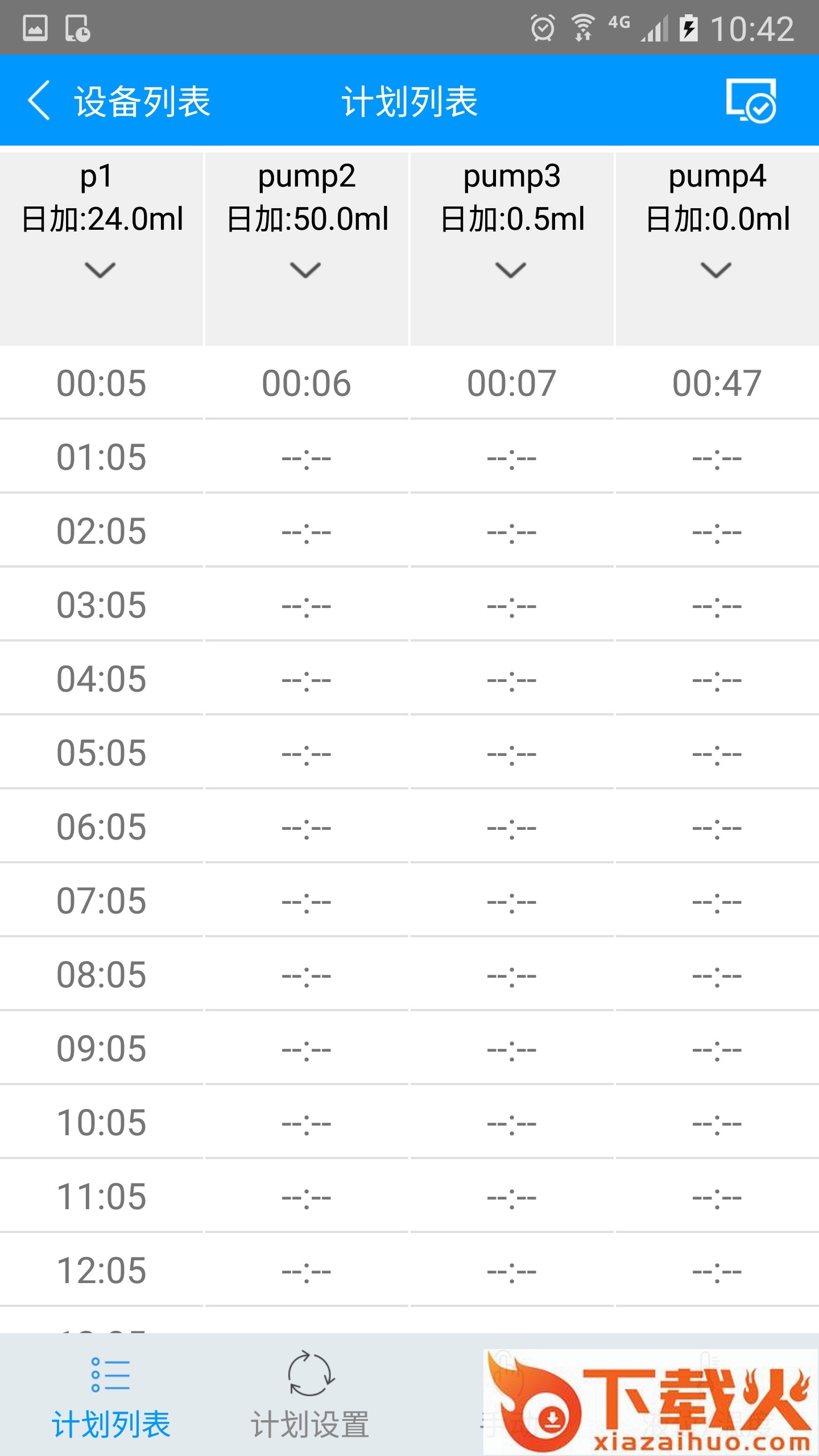Viewport: 819px width, 1456px height.
Task: Select the 00:47 entry for pump4
Action: (717, 383)
